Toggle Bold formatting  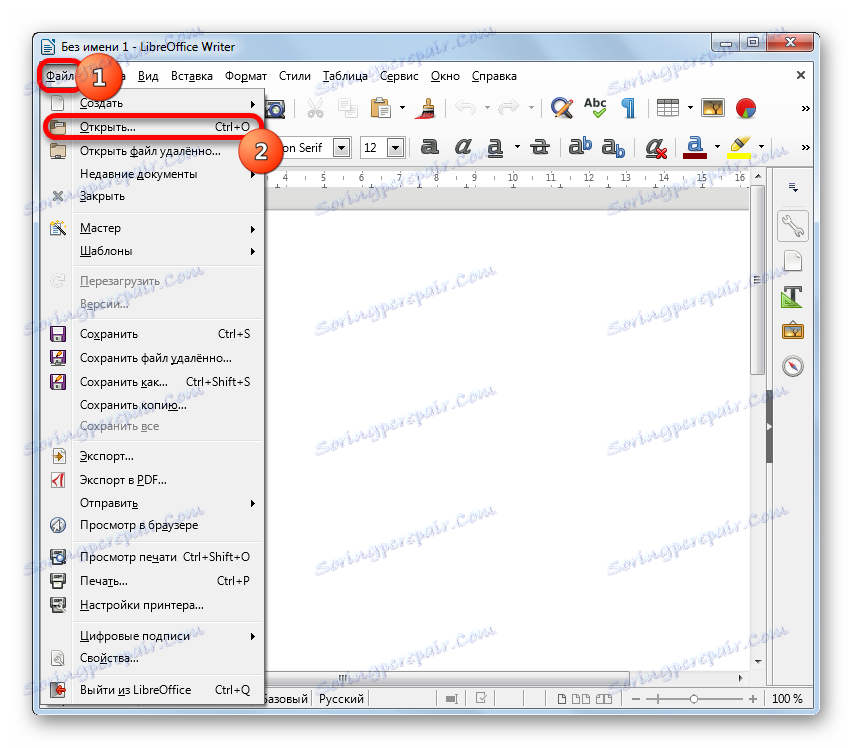pos(430,147)
